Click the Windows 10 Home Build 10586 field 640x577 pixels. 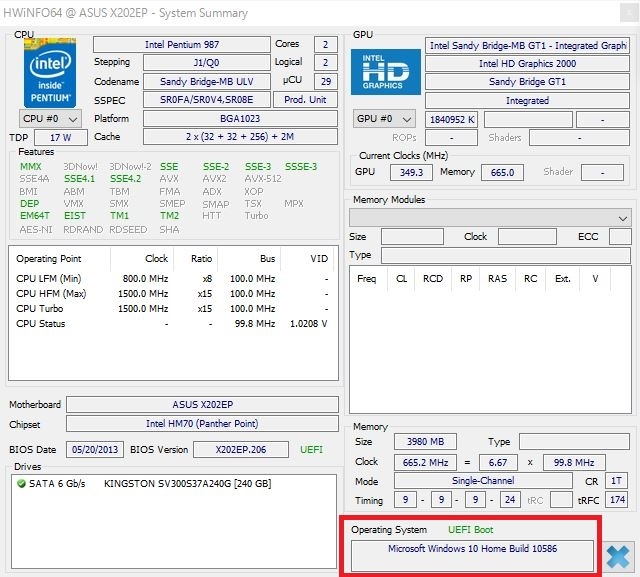[472, 555]
